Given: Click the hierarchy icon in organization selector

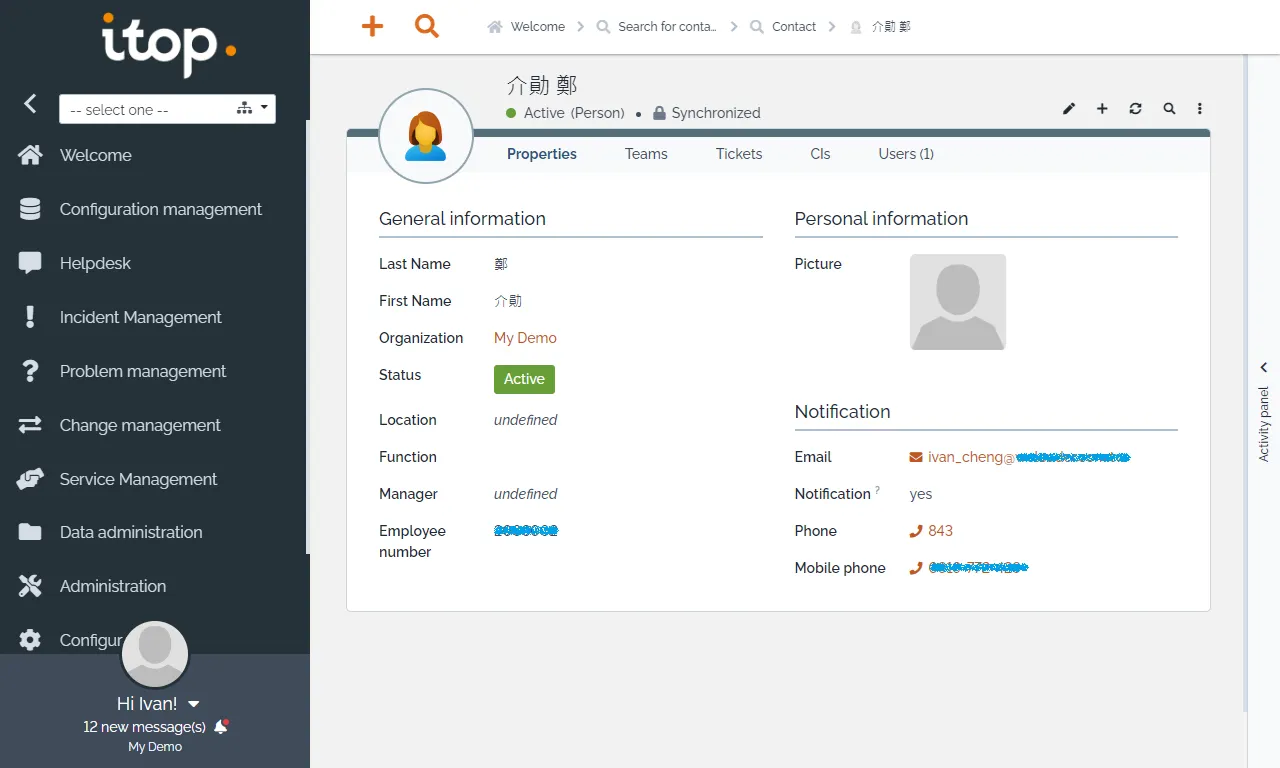Looking at the screenshot, I should pos(244,108).
